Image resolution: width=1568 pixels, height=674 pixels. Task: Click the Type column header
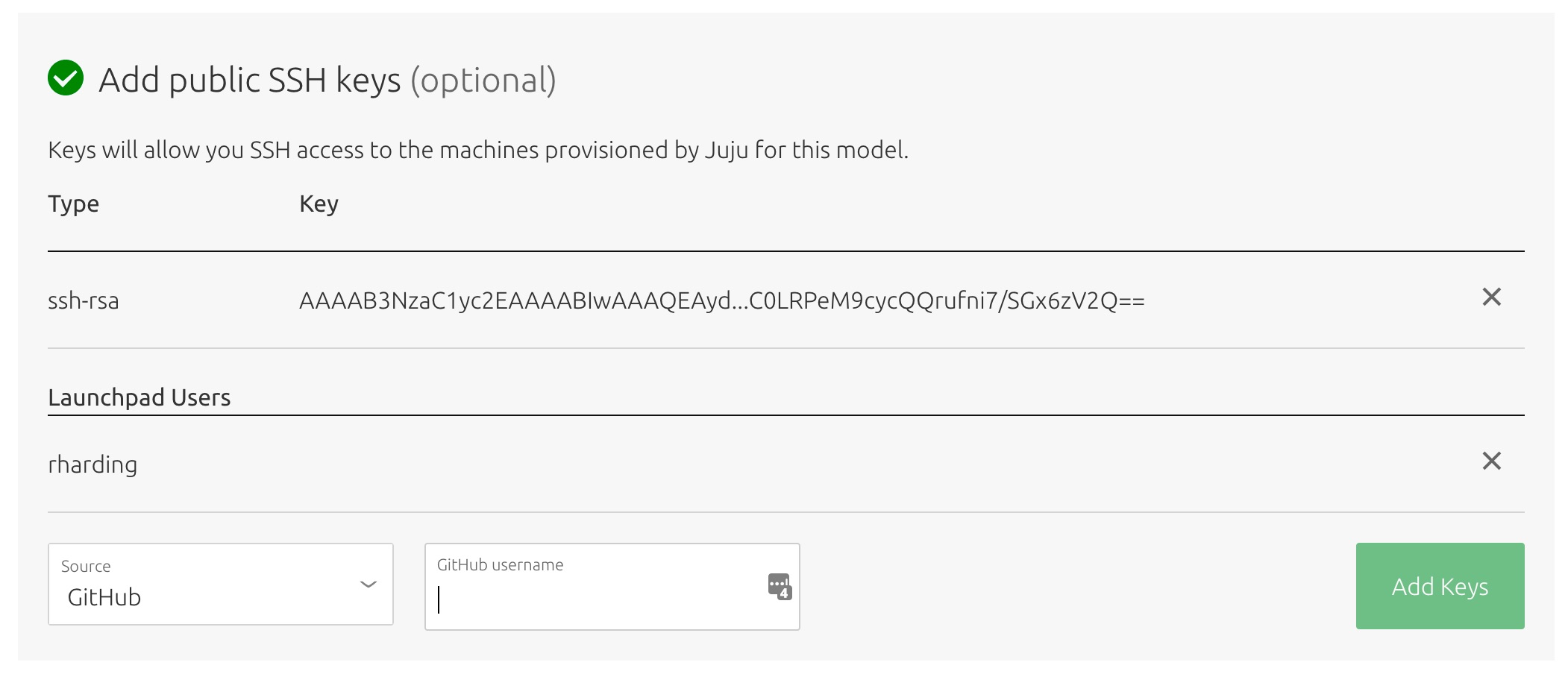coord(73,203)
